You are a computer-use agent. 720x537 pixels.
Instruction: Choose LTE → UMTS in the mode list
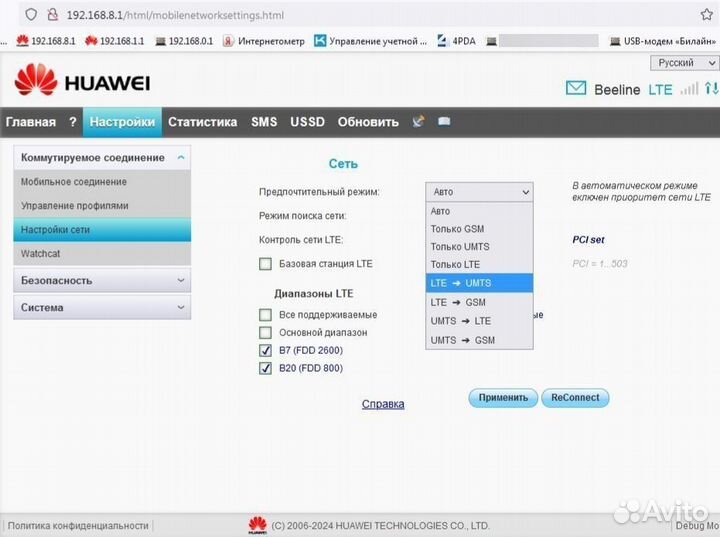(x=479, y=283)
